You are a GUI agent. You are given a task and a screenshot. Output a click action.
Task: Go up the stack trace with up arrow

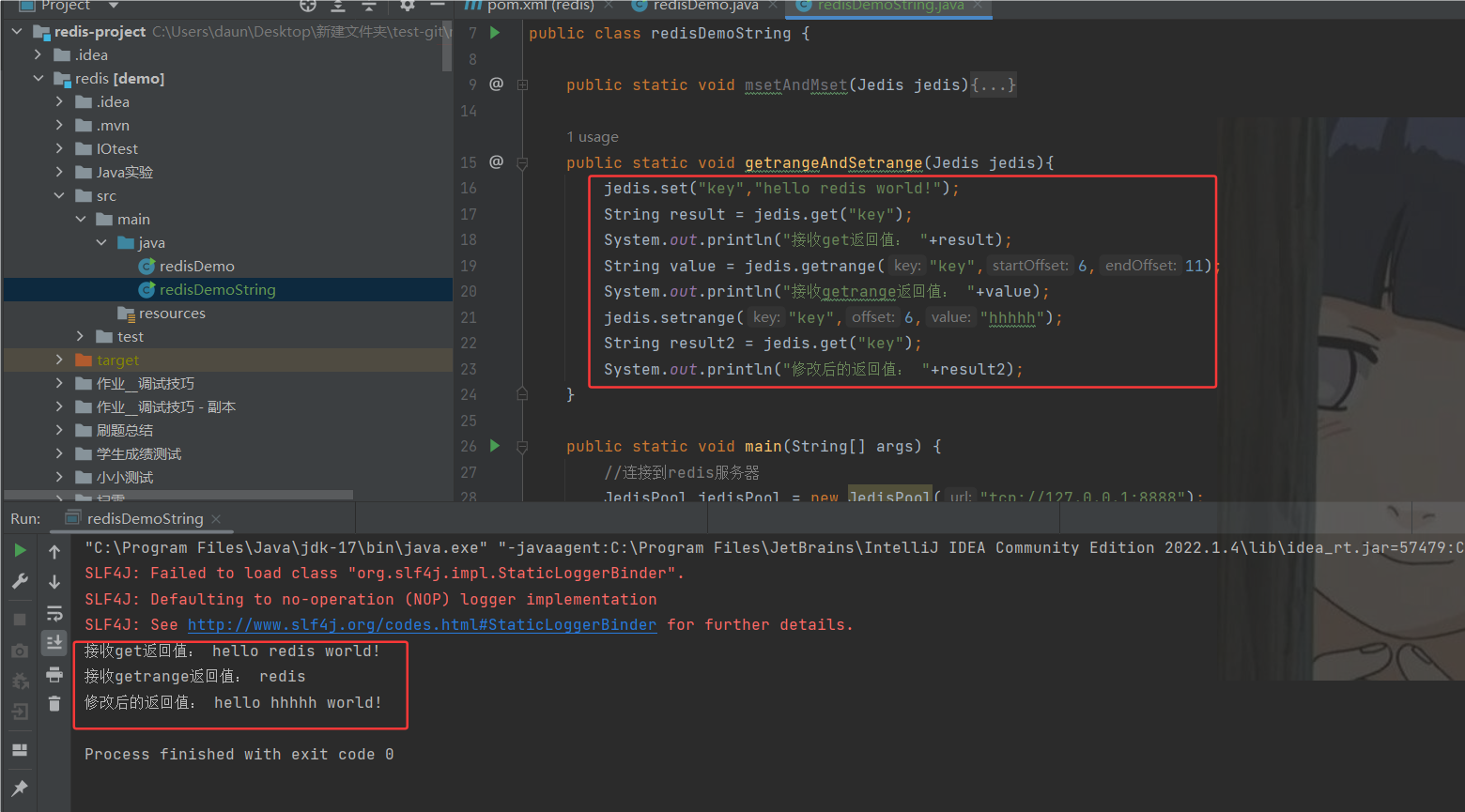tap(54, 552)
